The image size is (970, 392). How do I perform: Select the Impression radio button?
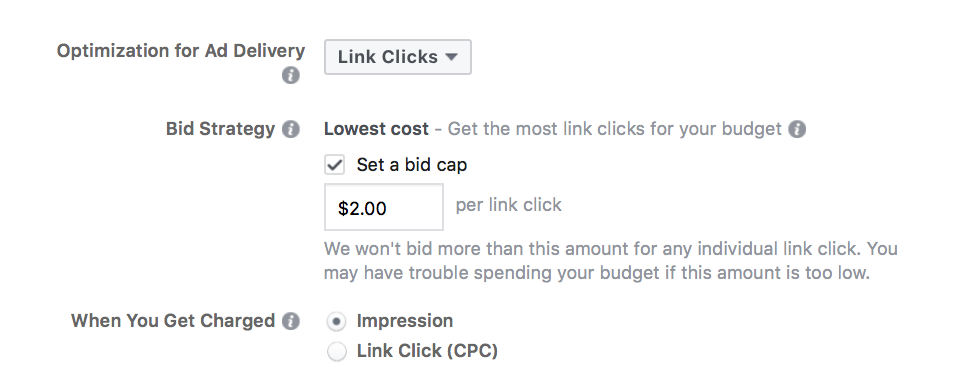(337, 322)
